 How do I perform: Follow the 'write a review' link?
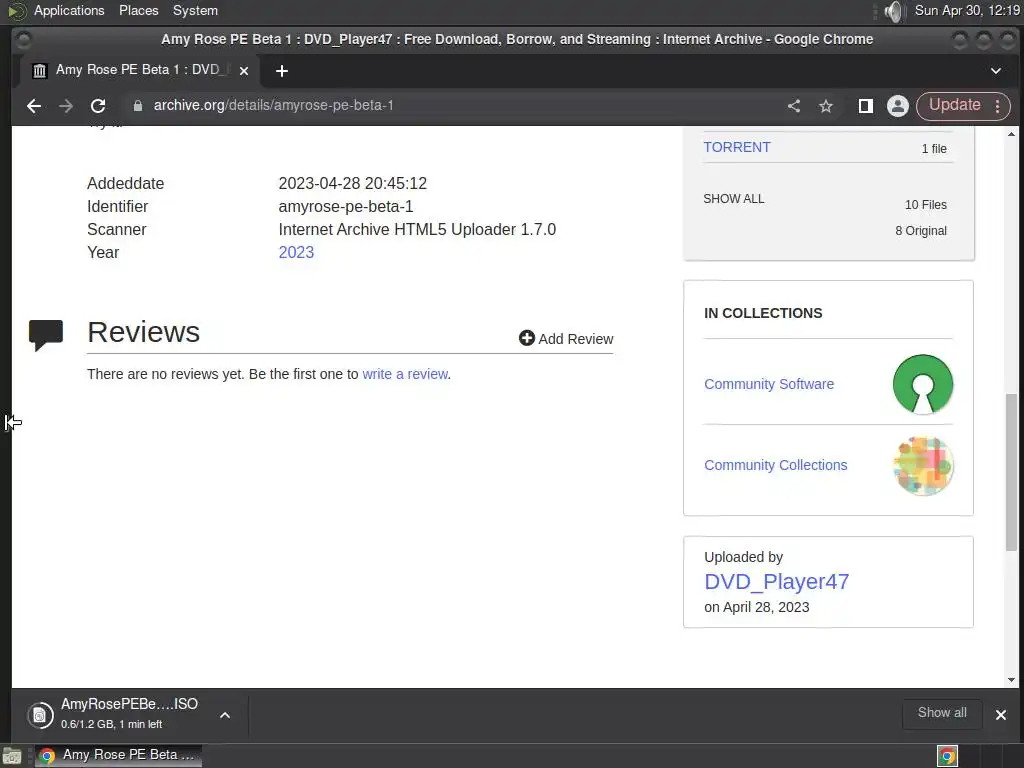pyautogui.click(x=405, y=374)
